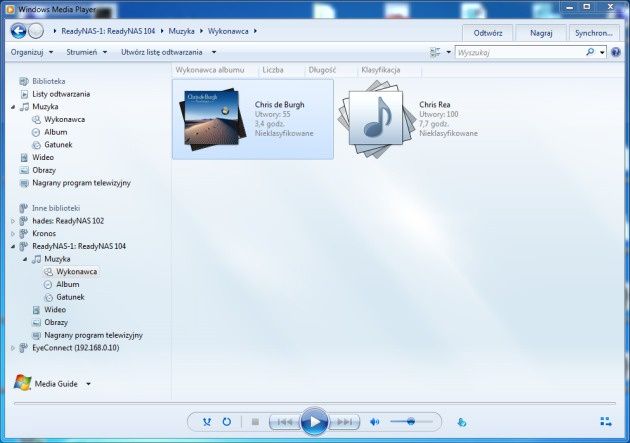This screenshot has height=443, width=630.
Task: Switch to the Synchronizuj tab
Action: [x=594, y=33]
